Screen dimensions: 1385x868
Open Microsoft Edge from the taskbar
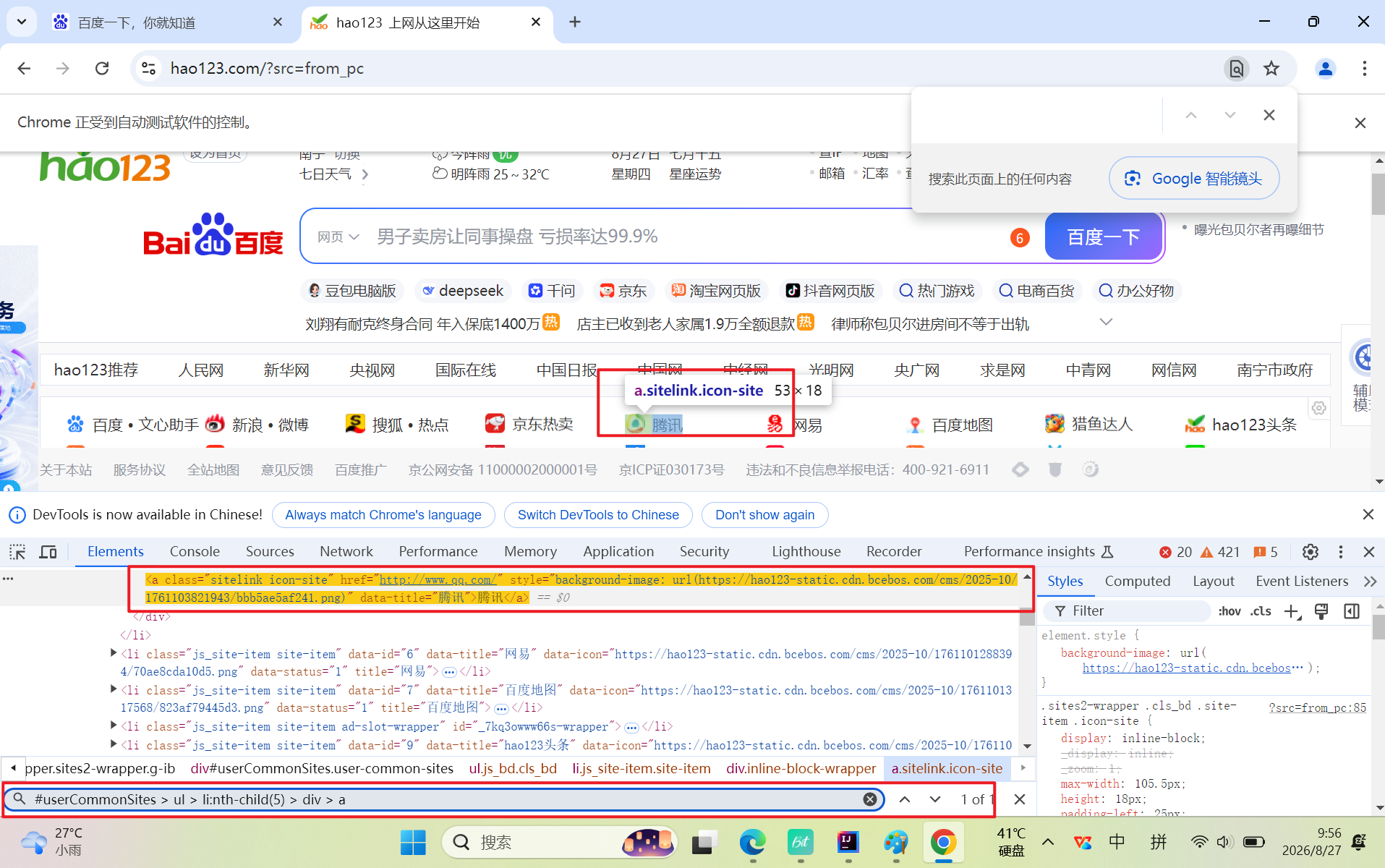point(752,842)
